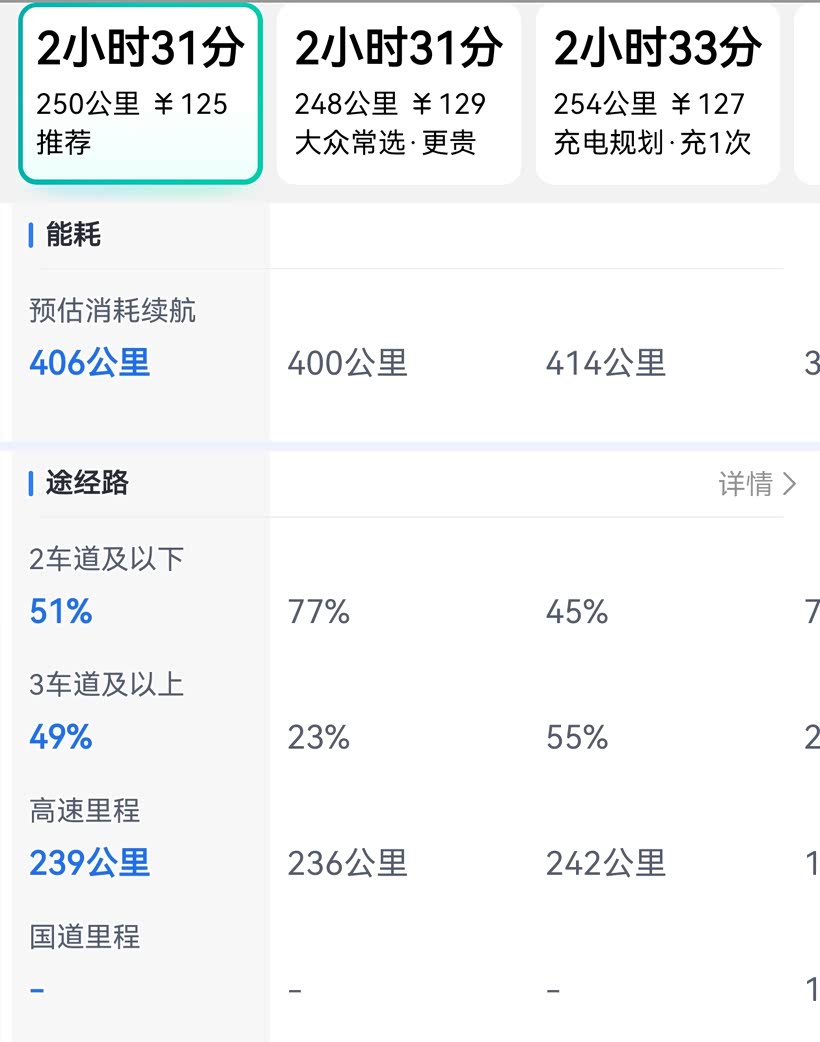This screenshot has height=1042, width=820.
Task: Tap the 239公里 highway mileage value
Action: pyautogui.click(x=90, y=862)
